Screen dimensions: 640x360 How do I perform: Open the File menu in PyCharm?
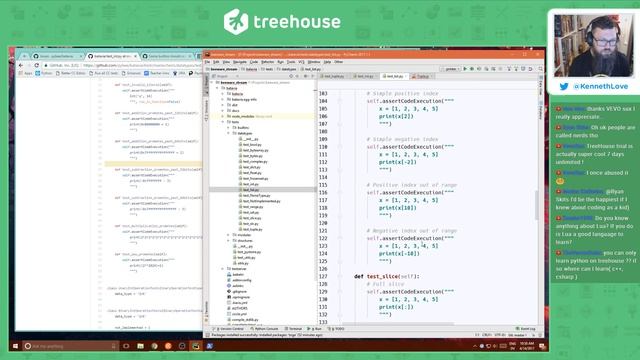(207, 62)
